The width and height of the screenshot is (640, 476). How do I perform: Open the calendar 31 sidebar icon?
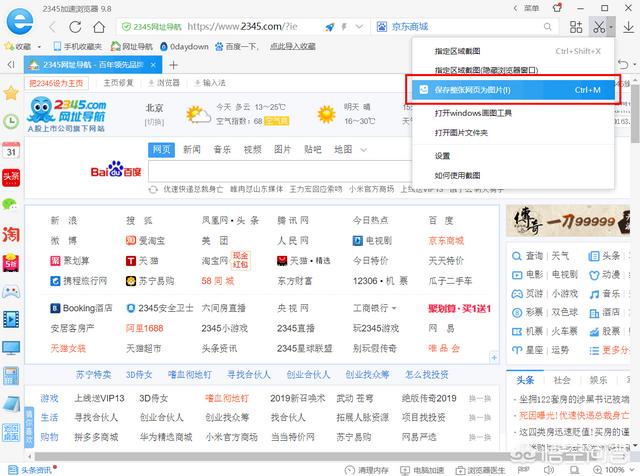pyautogui.click(x=11, y=150)
